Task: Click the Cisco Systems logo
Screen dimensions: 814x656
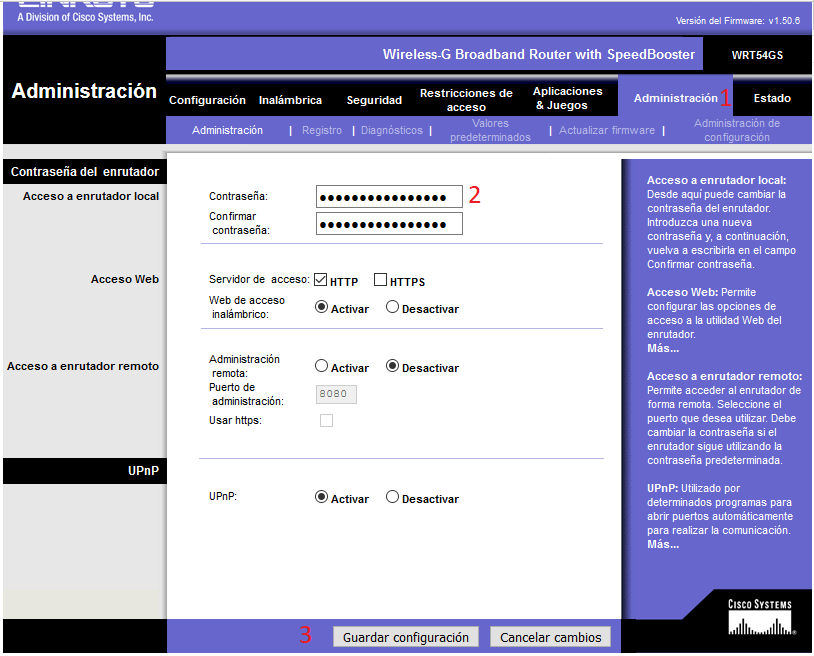Action: [761, 618]
